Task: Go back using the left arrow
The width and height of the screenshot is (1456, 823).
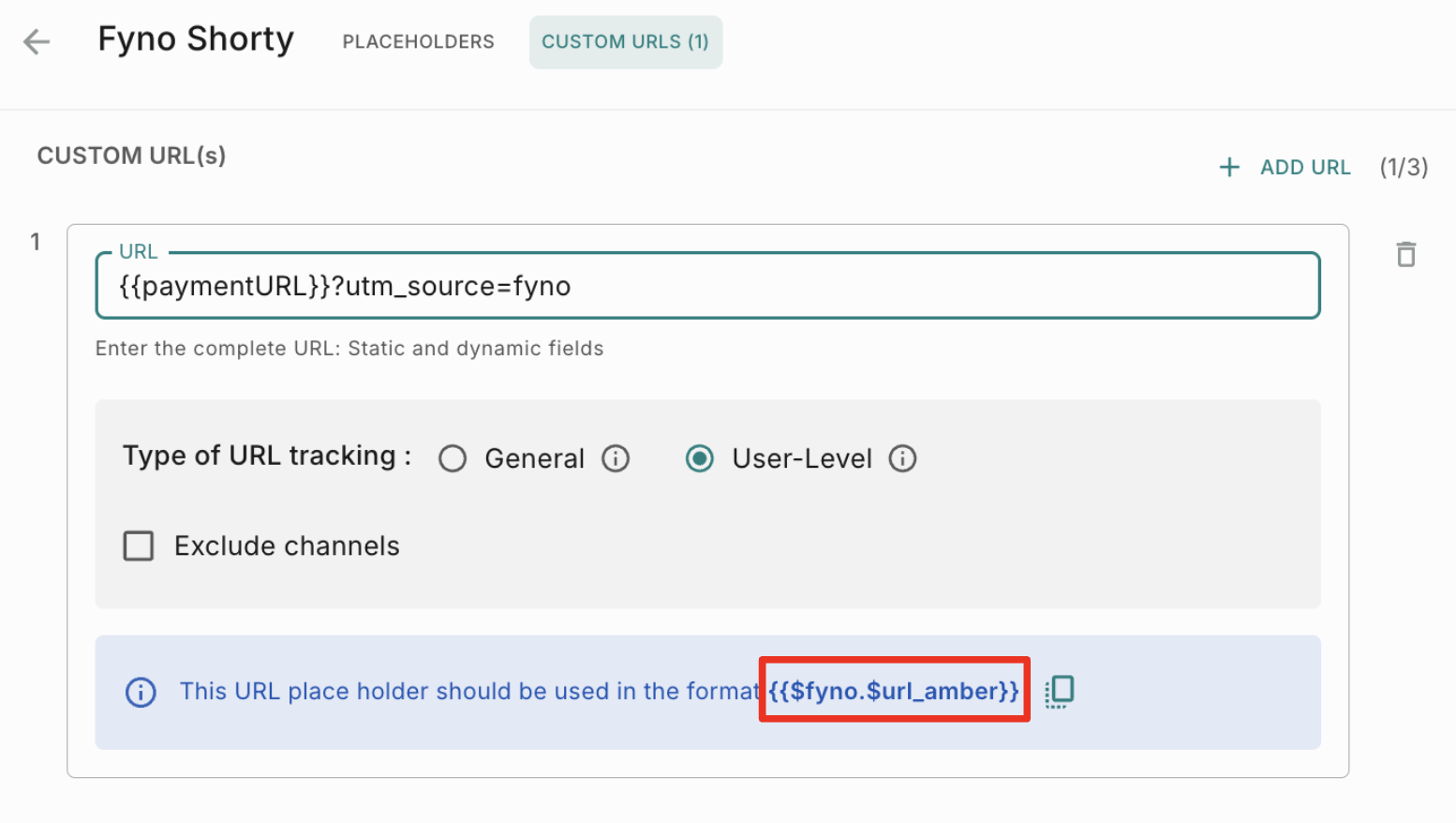Action: pyautogui.click(x=37, y=41)
